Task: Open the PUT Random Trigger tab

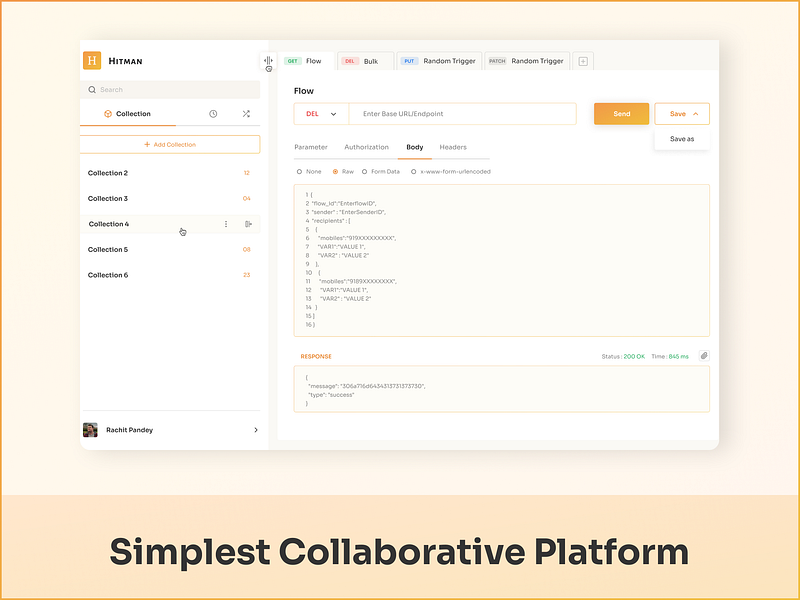Action: tap(439, 61)
